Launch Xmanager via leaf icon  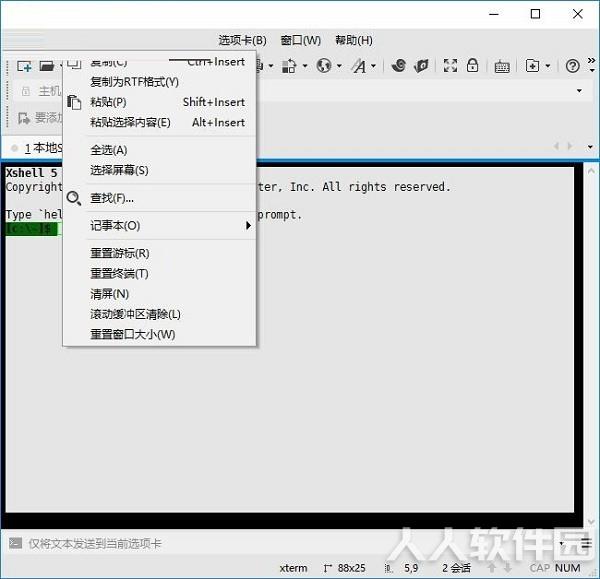point(421,66)
